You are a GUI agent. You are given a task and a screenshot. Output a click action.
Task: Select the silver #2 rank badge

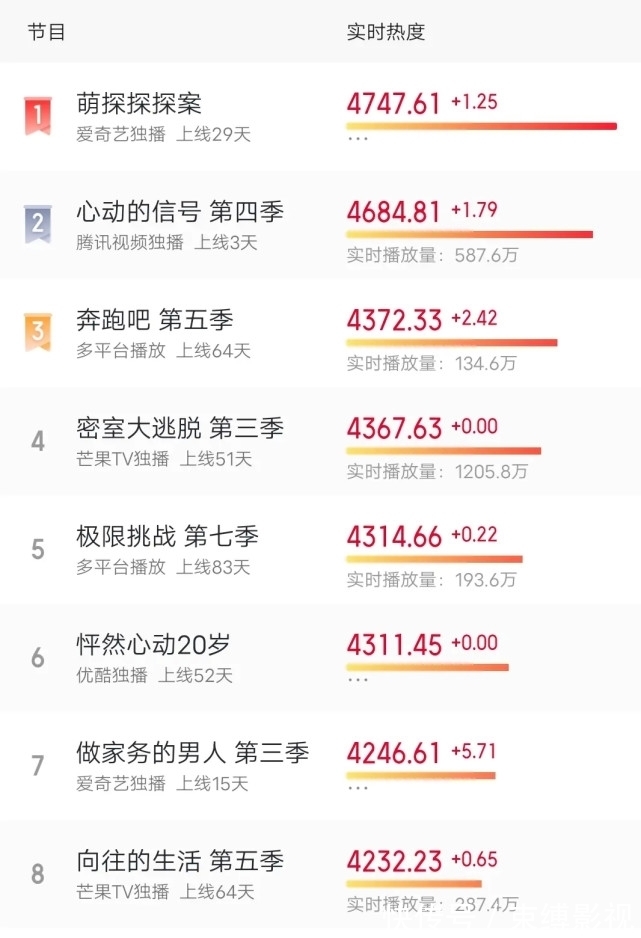click(37, 221)
